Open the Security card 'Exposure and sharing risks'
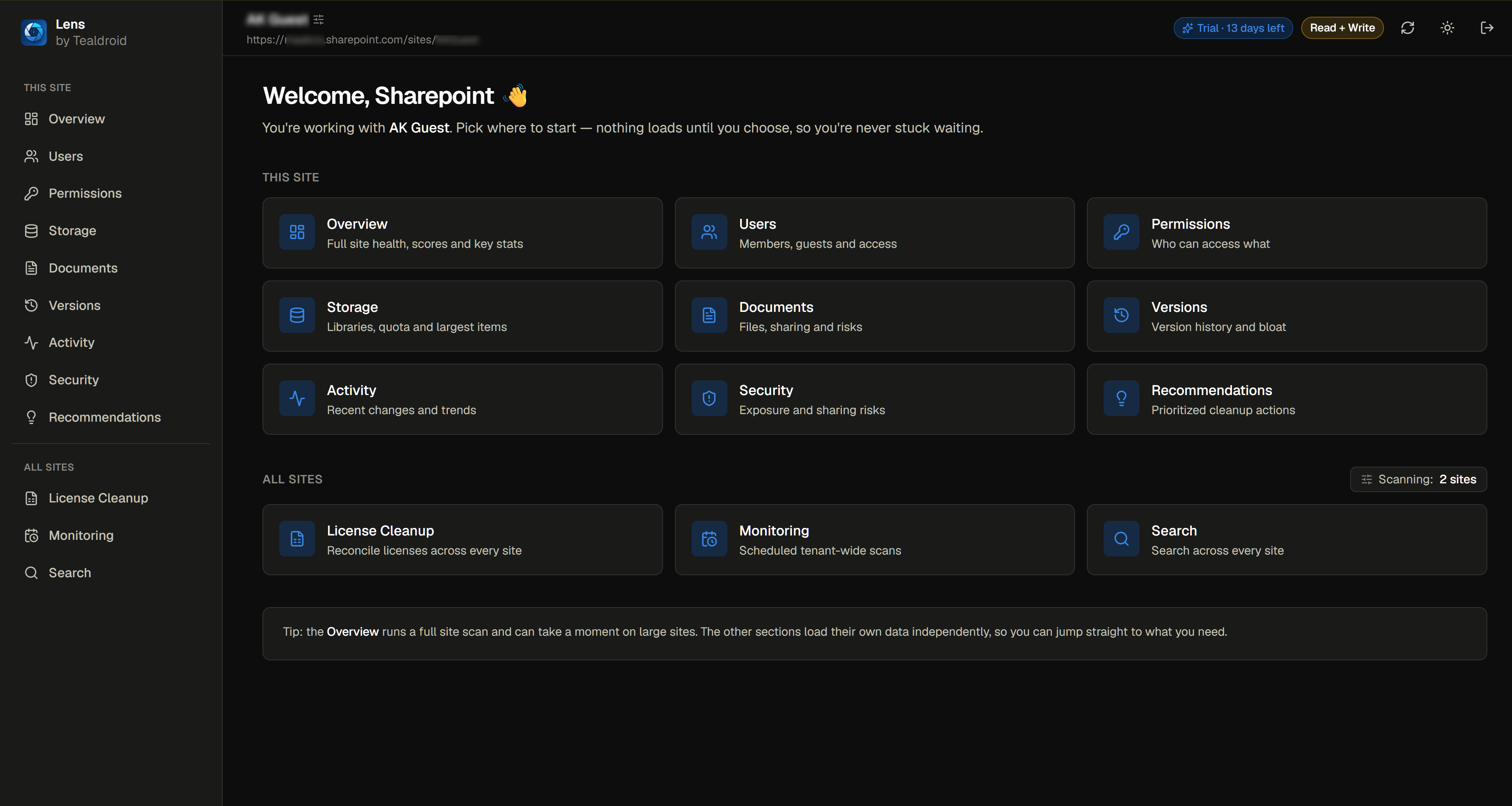 (875, 399)
